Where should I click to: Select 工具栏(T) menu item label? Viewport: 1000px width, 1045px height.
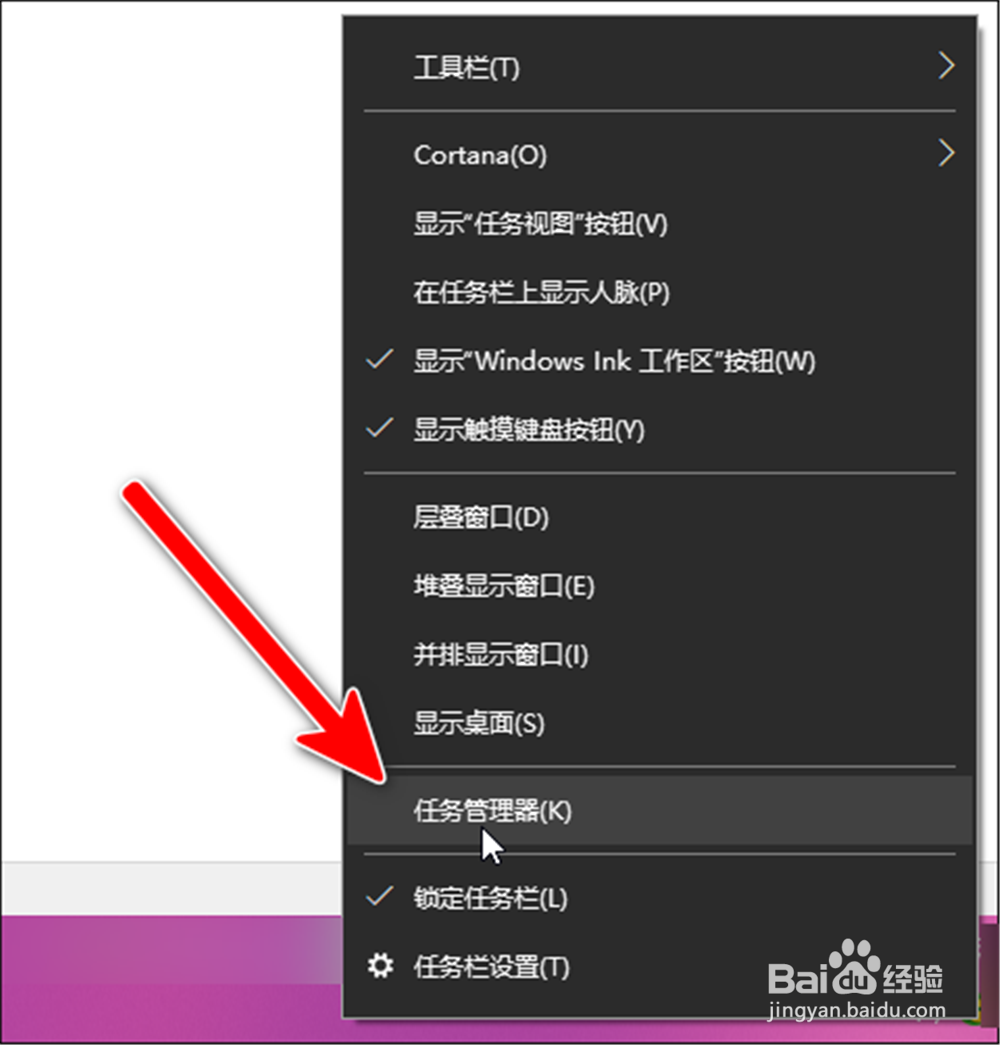pyautogui.click(x=467, y=67)
